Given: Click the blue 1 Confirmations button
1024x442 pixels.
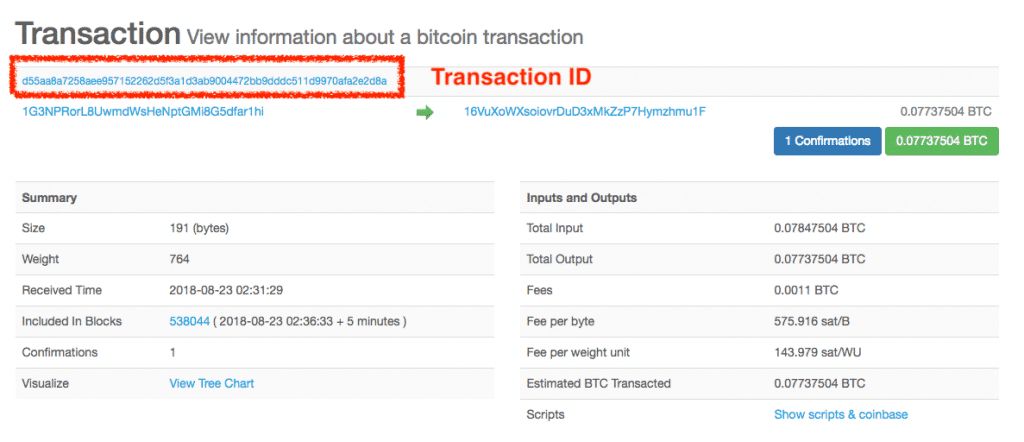Looking at the screenshot, I should click(x=827, y=141).
